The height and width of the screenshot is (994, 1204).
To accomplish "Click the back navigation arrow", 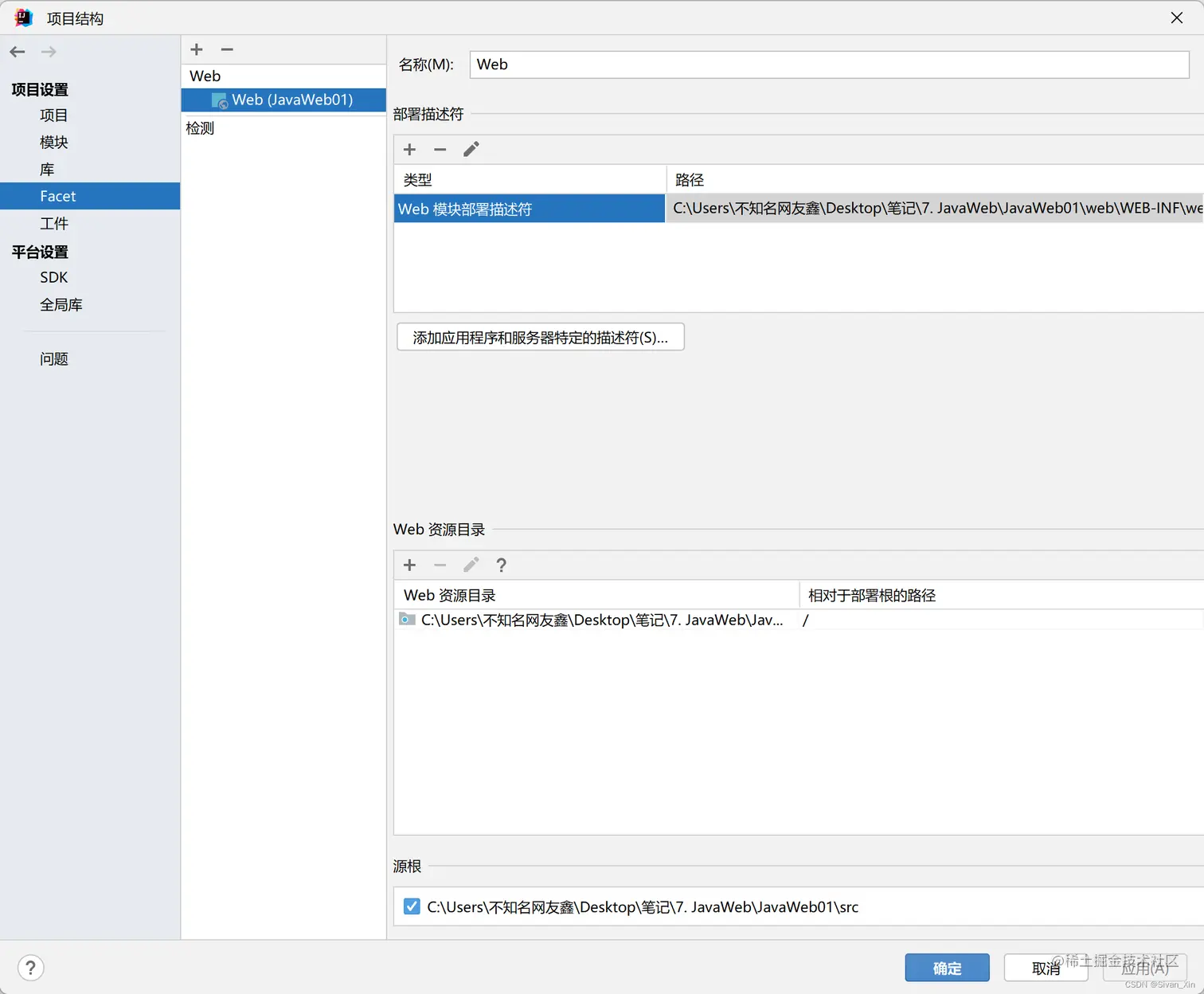I will [x=18, y=52].
